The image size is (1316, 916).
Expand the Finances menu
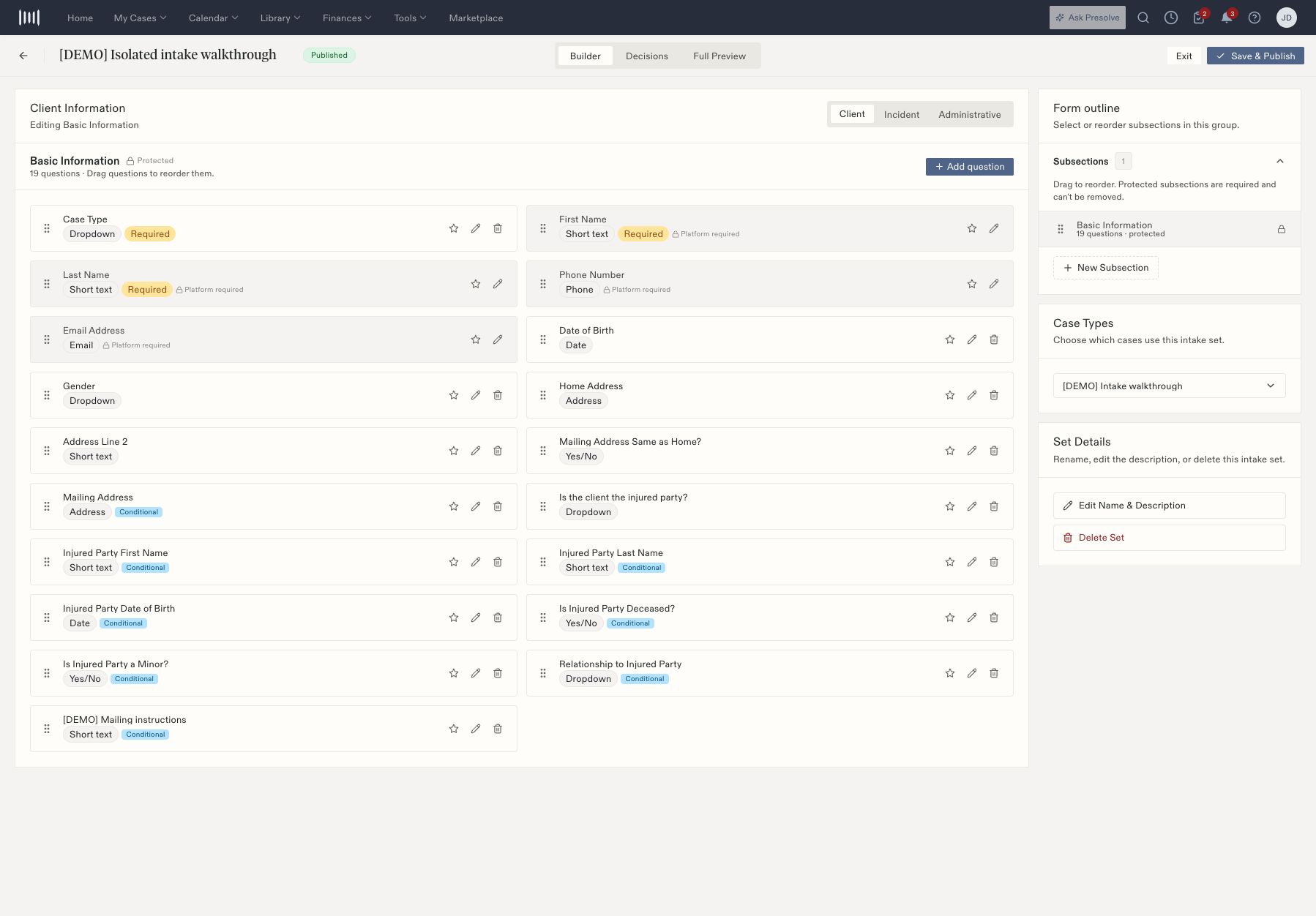point(347,18)
